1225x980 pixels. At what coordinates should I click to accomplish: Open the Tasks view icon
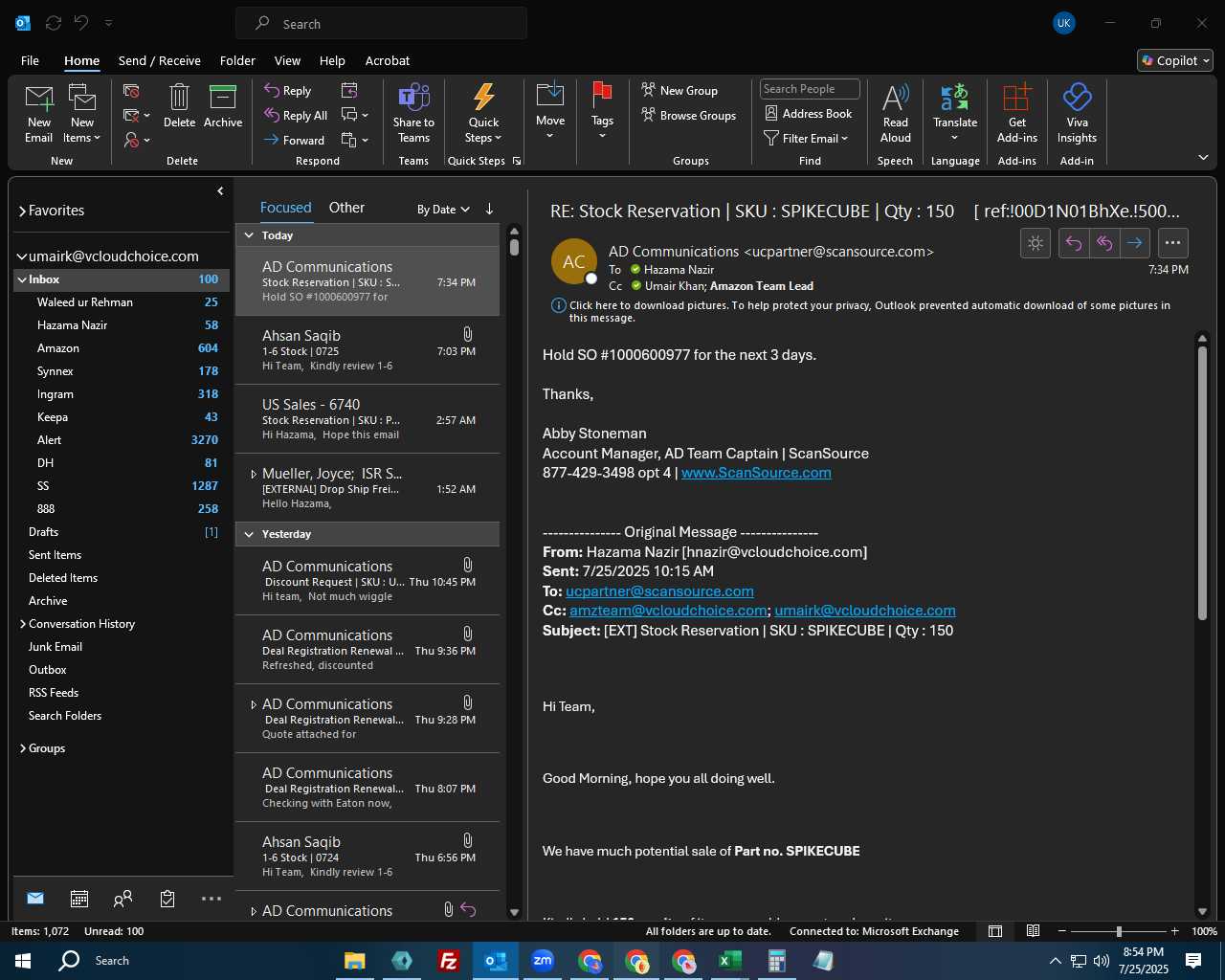(x=167, y=898)
